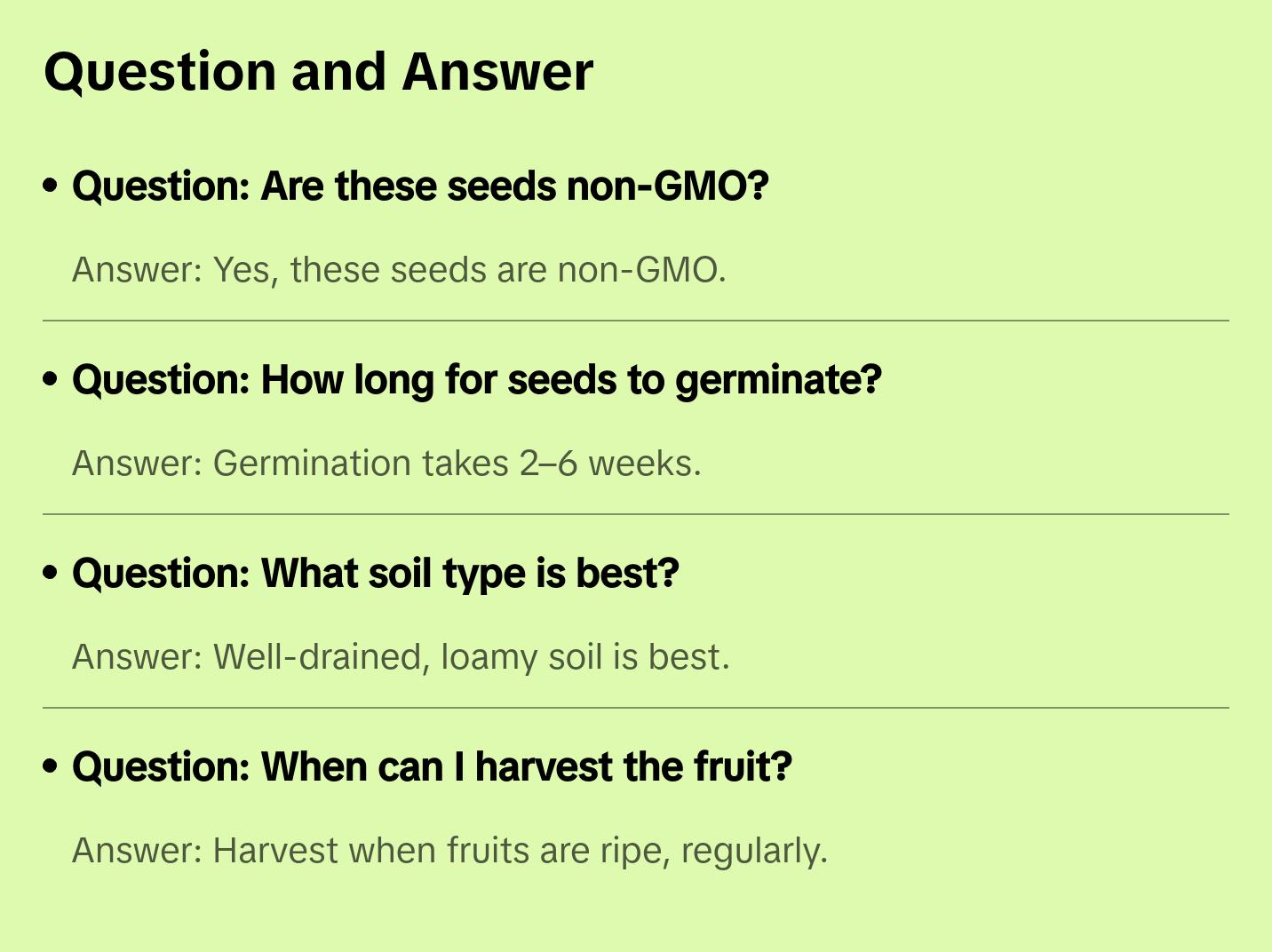
Task: Select the bullet next to soil type question
Action: 51,573
